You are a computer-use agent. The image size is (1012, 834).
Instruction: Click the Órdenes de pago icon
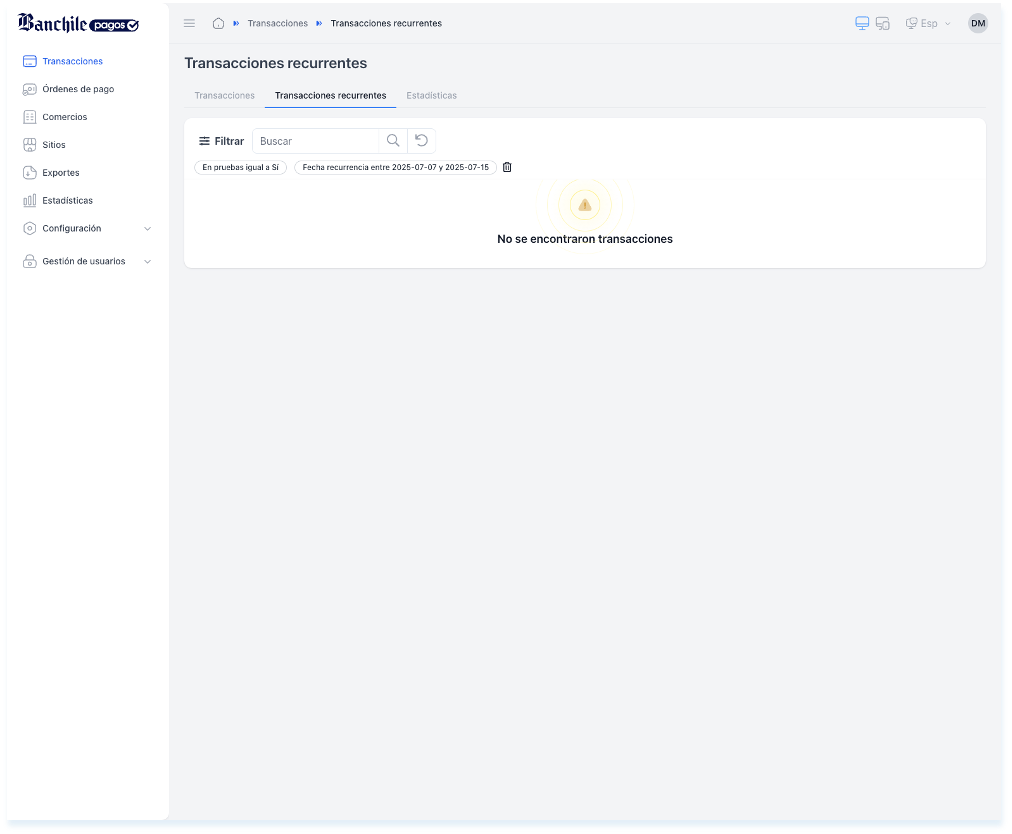[30, 89]
